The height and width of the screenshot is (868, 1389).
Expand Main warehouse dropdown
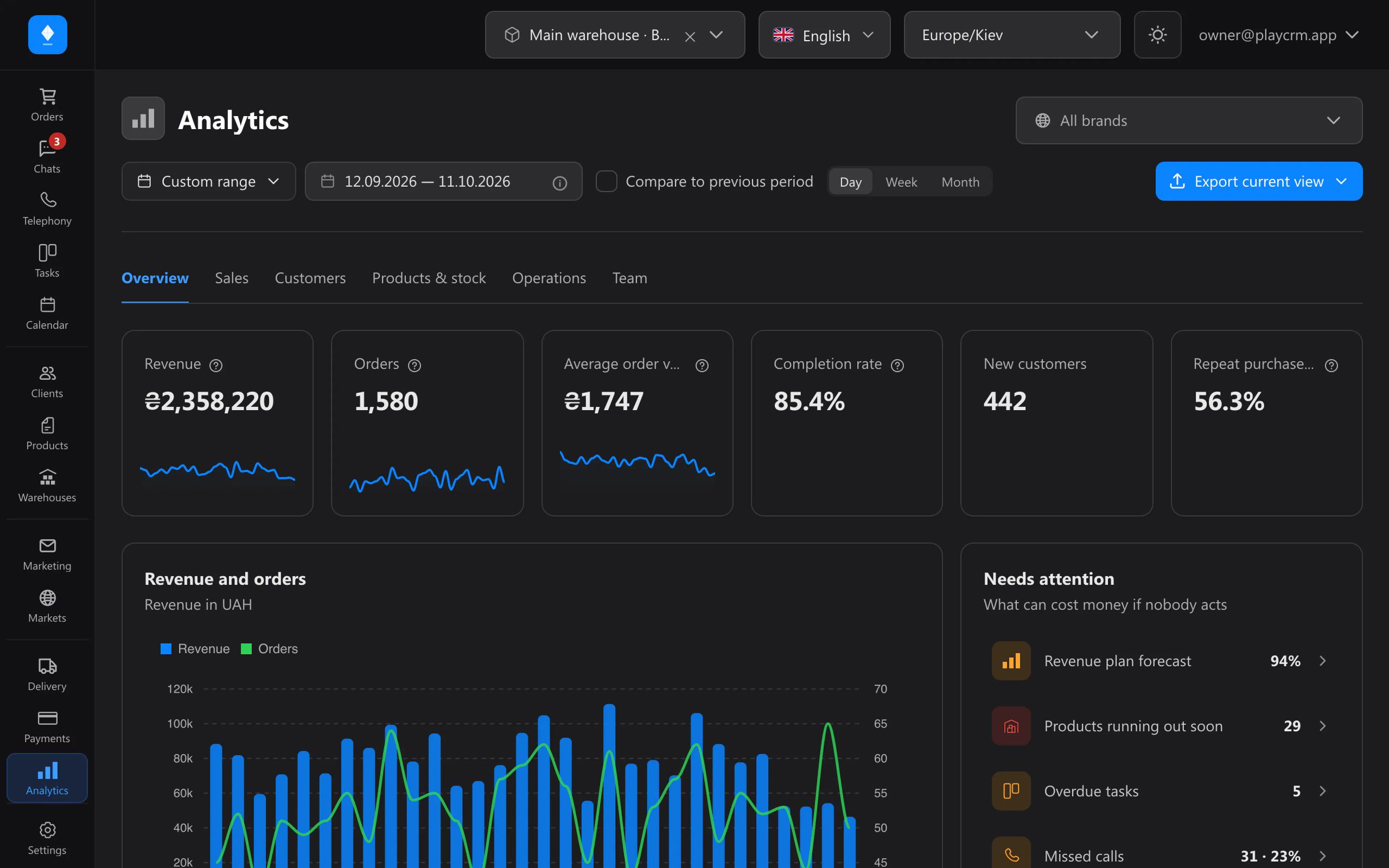(x=716, y=35)
